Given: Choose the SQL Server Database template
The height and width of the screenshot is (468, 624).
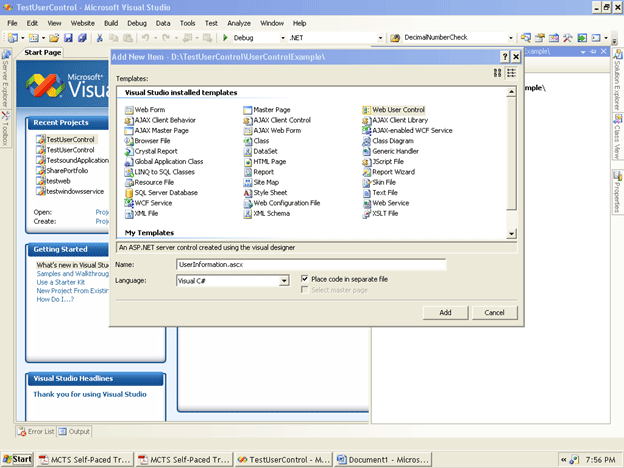Looking at the screenshot, I should (x=161, y=193).
